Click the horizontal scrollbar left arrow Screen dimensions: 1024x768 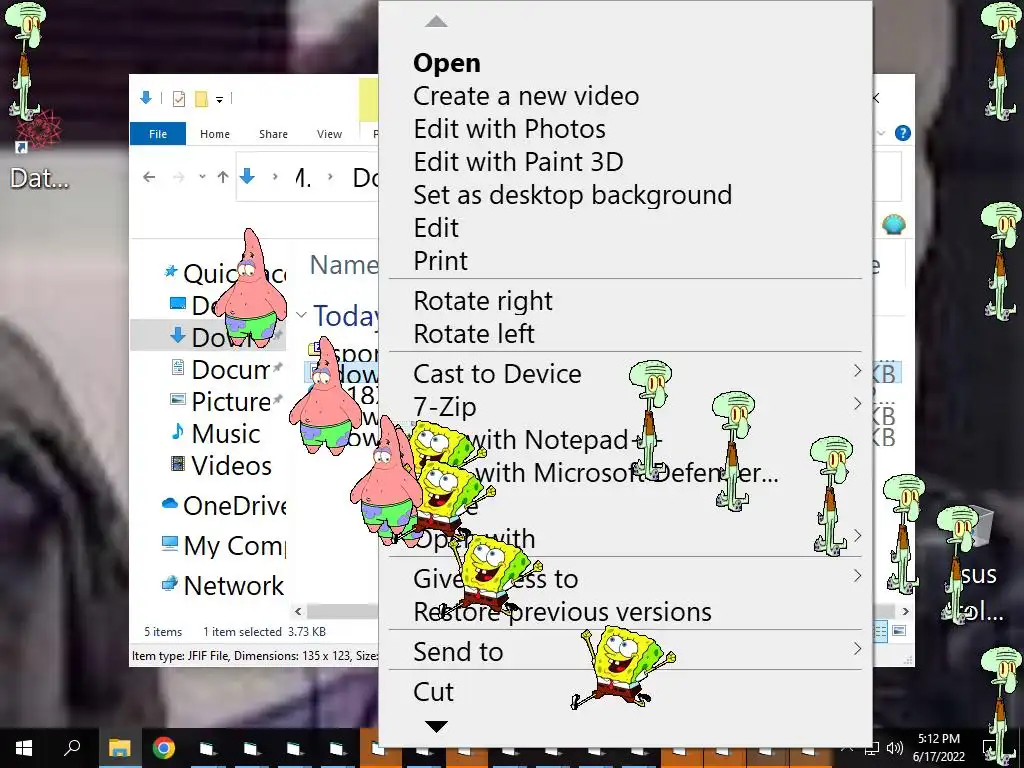(x=298, y=612)
